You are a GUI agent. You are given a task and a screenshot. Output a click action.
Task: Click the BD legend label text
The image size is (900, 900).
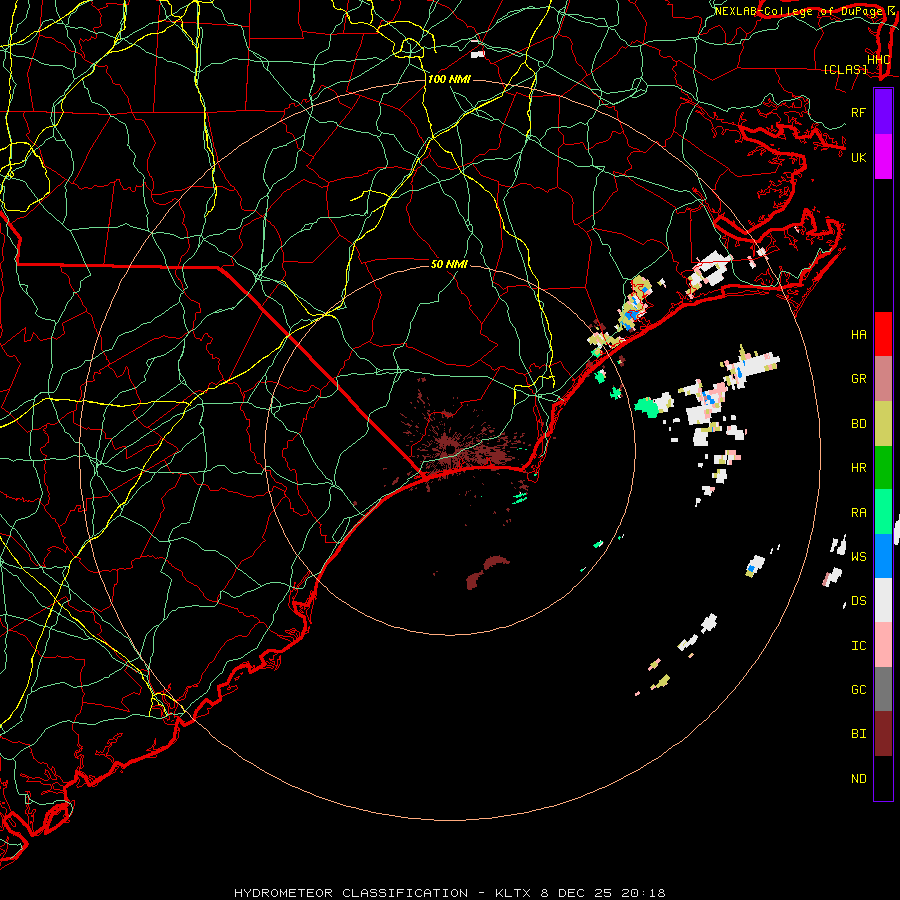click(858, 424)
